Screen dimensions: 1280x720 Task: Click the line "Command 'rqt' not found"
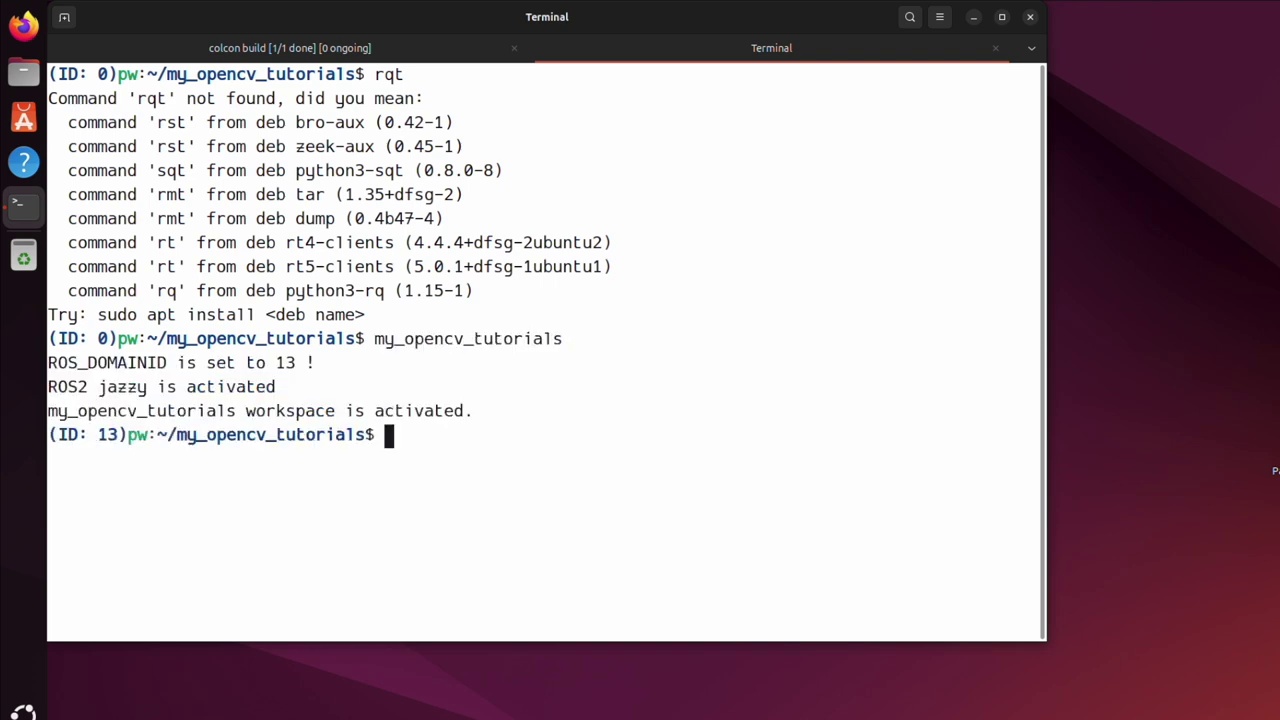(x=236, y=98)
